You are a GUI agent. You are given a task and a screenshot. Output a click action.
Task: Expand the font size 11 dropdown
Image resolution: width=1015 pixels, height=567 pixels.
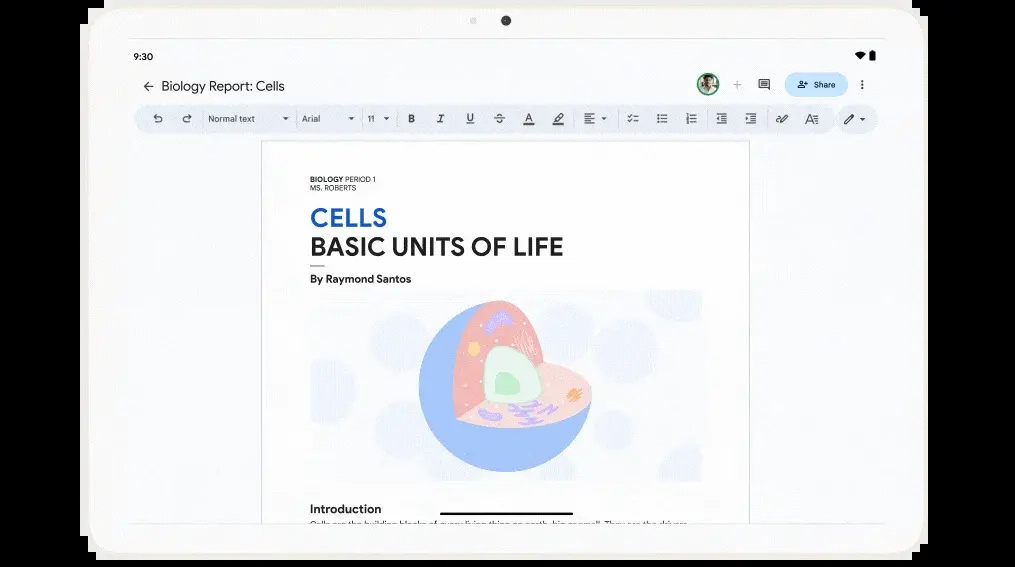pos(378,119)
